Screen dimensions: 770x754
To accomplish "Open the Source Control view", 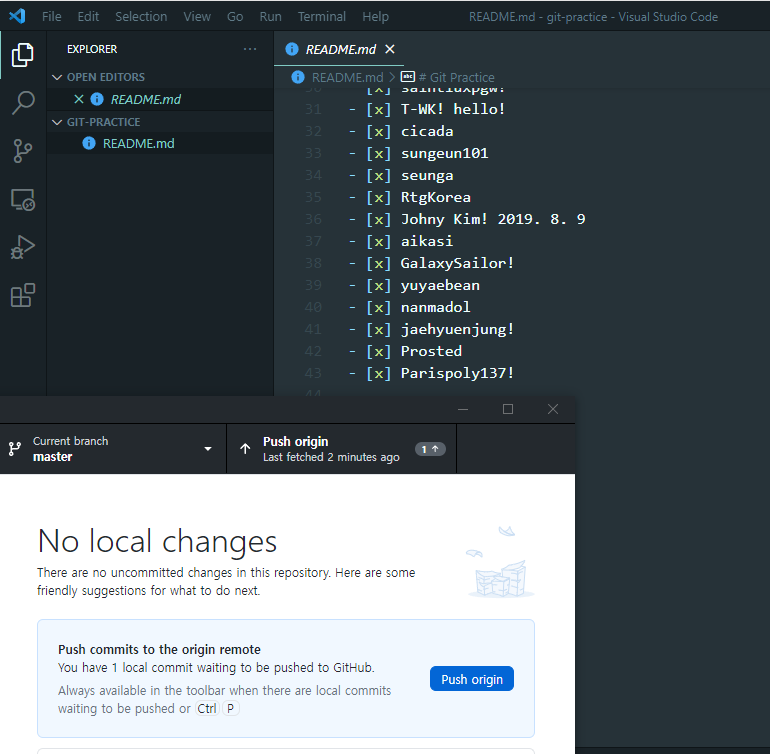I will (23, 150).
